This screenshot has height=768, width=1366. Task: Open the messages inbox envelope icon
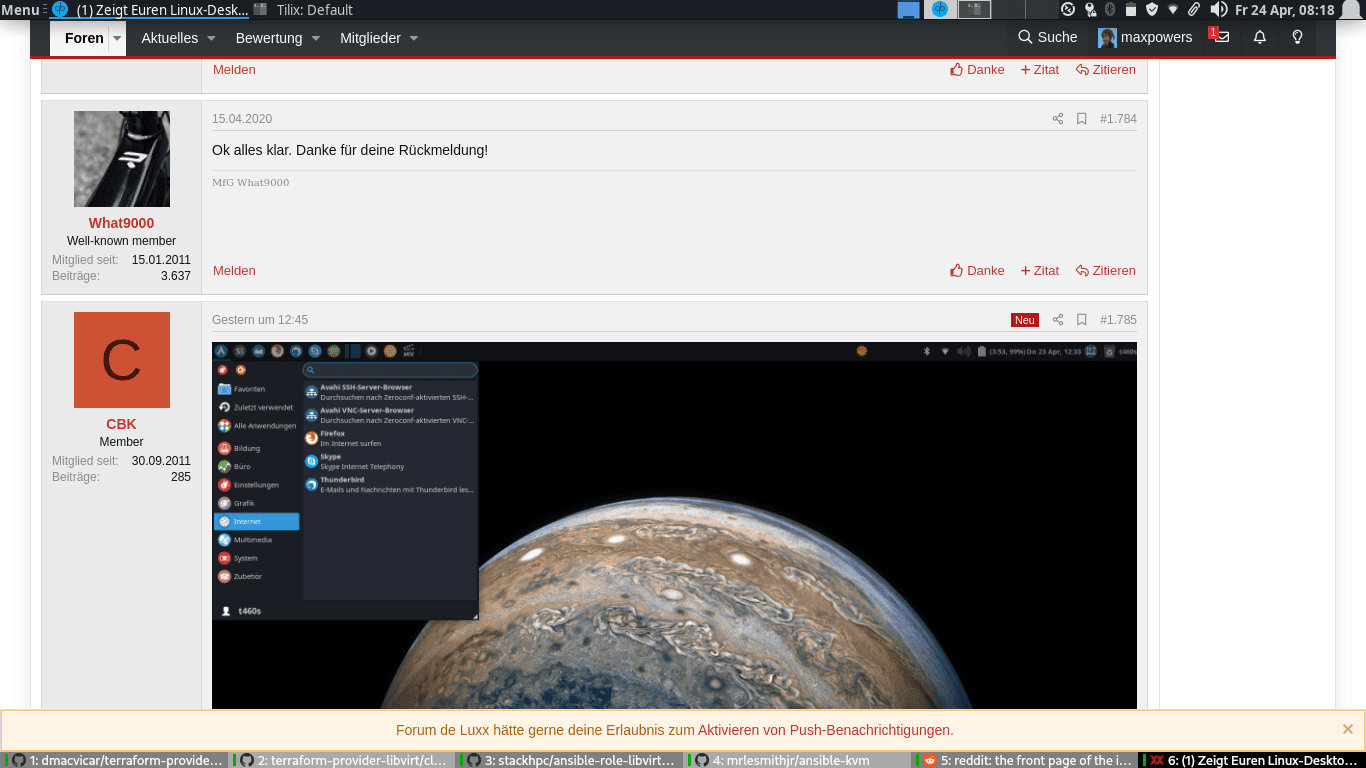pos(1221,37)
